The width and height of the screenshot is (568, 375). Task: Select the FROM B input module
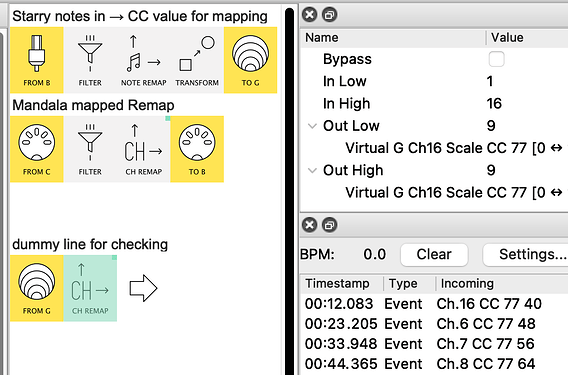[x=37, y=60]
